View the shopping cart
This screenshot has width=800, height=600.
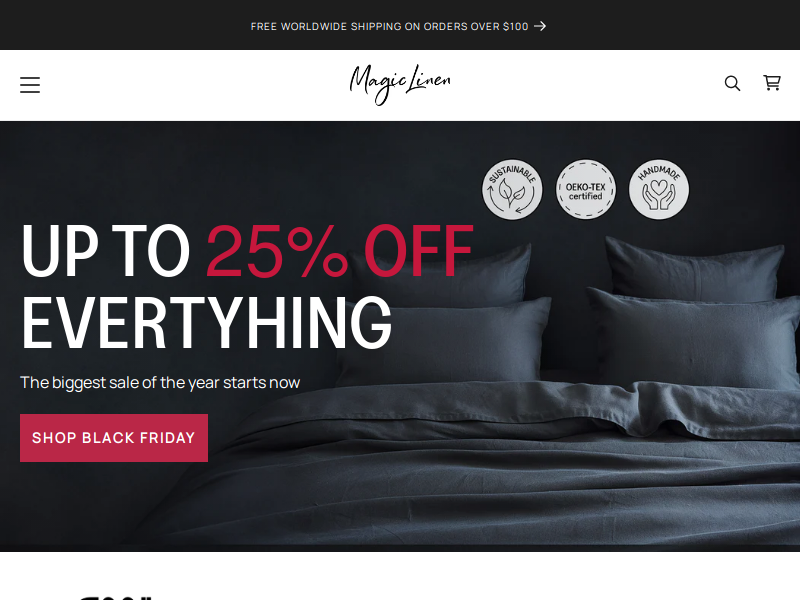pyautogui.click(x=772, y=83)
